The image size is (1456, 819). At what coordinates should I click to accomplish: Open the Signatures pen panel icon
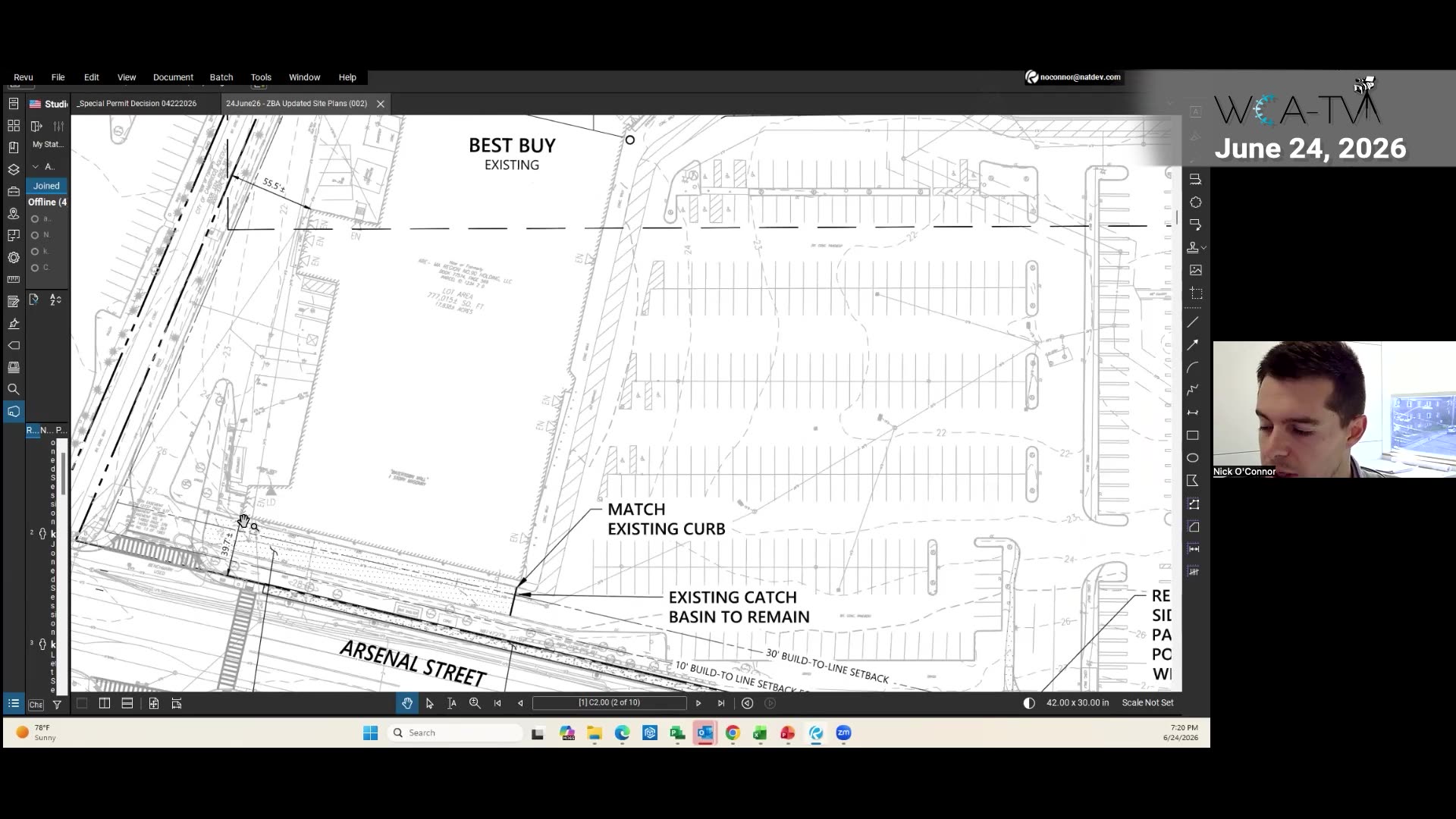tap(14, 323)
